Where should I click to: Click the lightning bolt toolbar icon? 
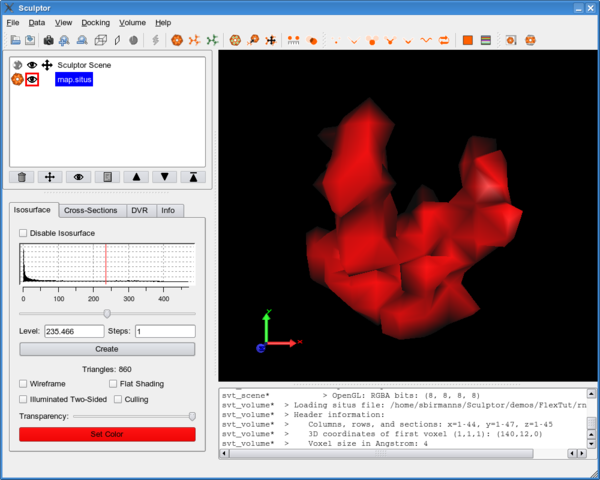155,40
